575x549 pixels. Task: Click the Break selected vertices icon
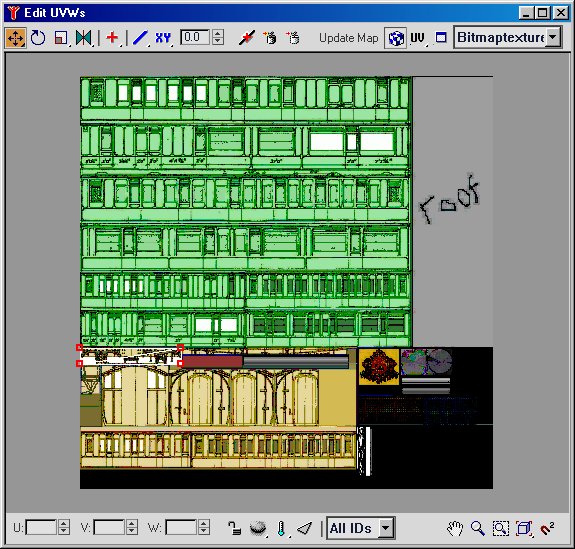[247, 37]
